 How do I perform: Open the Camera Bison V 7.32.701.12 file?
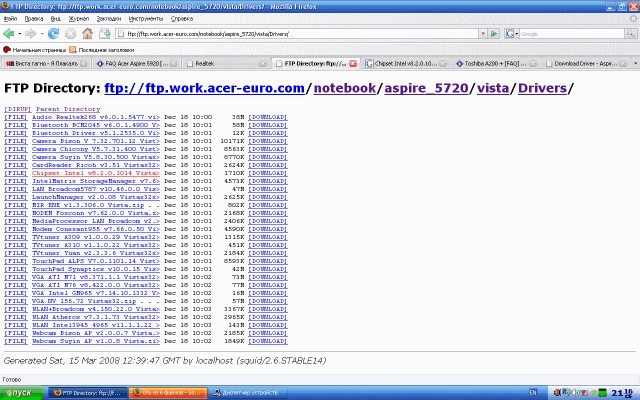[96, 141]
